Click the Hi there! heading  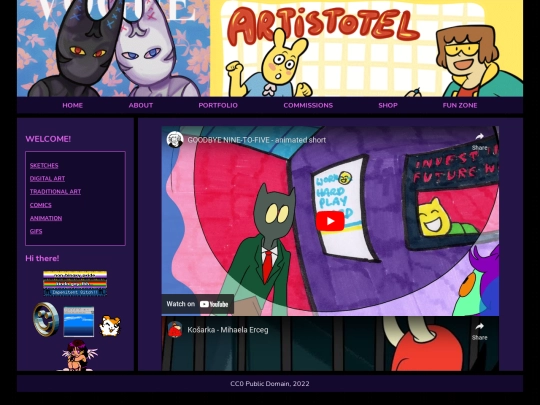(42, 258)
